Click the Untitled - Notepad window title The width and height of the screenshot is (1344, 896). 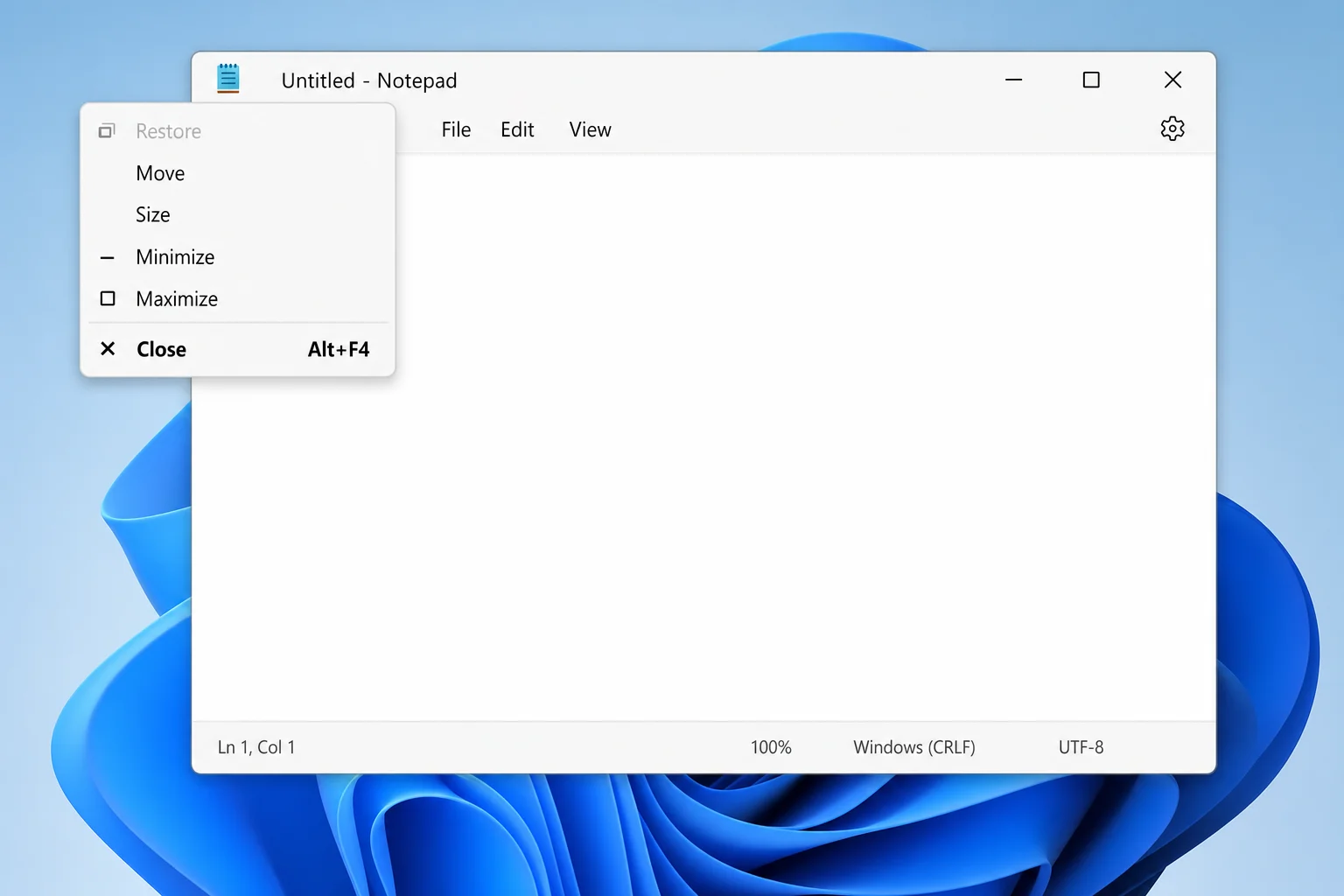(369, 80)
